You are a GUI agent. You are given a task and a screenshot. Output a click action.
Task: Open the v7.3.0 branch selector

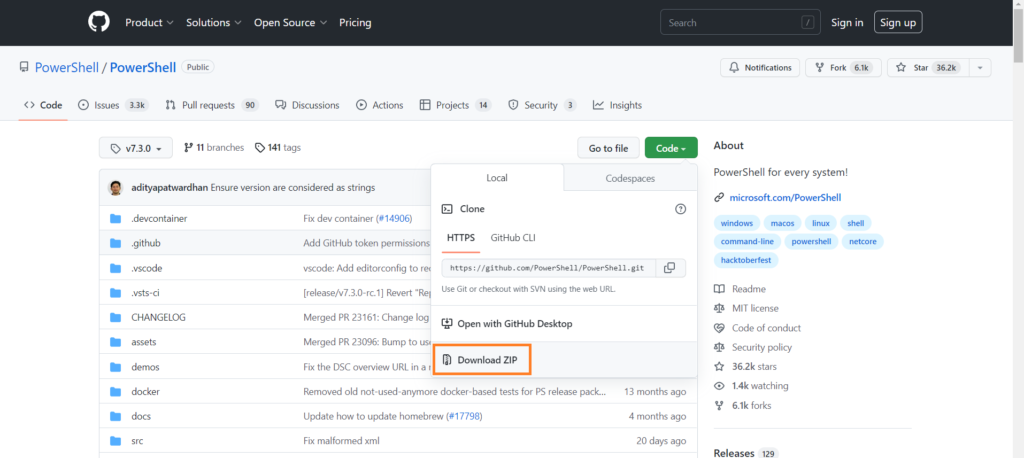[136, 148]
